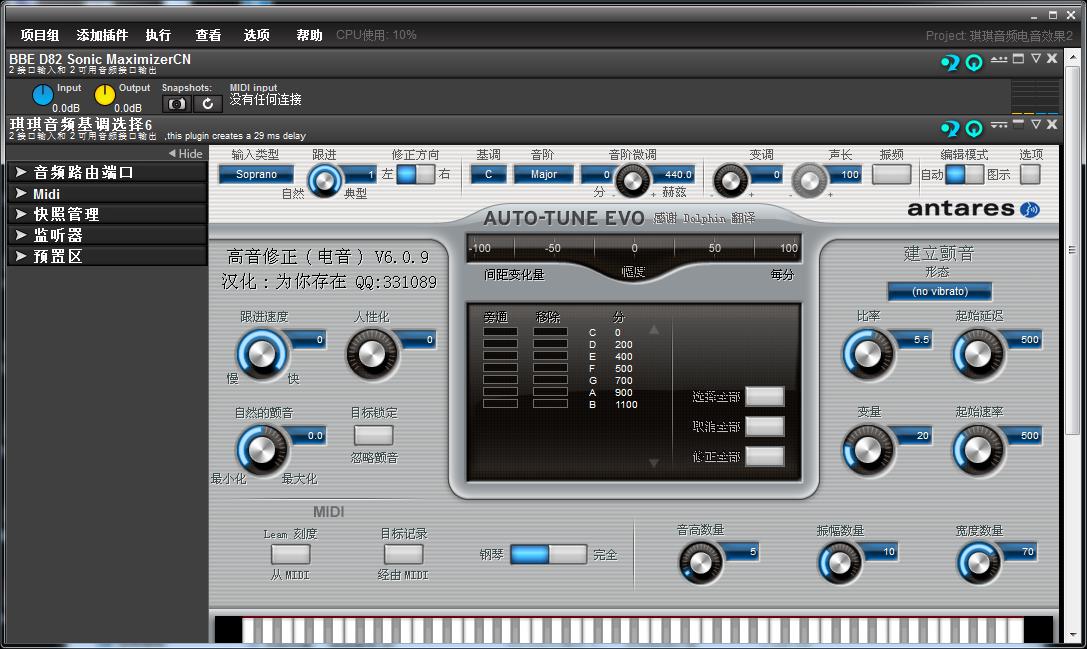Open the 查看 menu

click(x=208, y=35)
